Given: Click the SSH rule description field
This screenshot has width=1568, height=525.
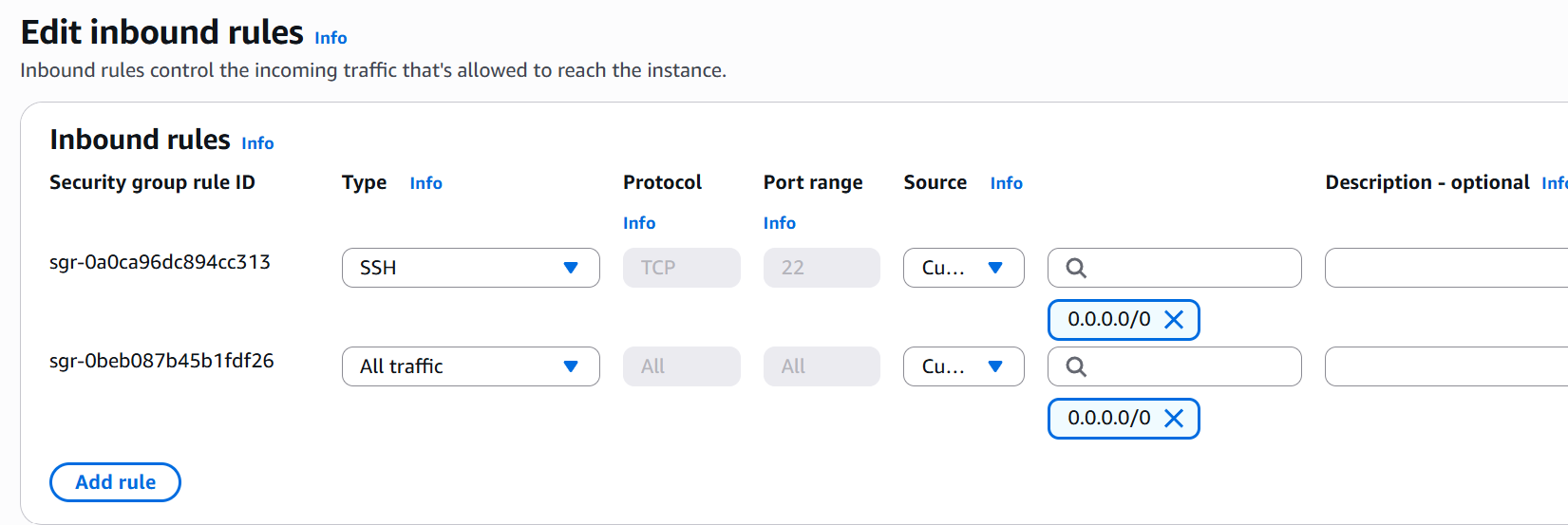Looking at the screenshot, I should [x=1445, y=268].
